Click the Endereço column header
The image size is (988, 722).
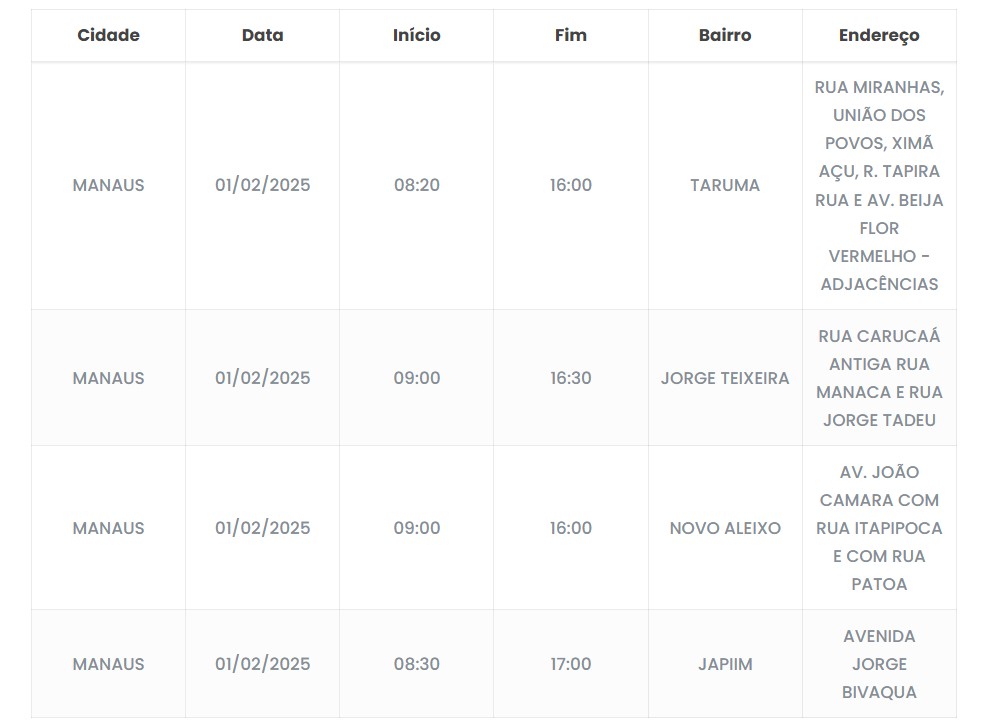(879, 35)
